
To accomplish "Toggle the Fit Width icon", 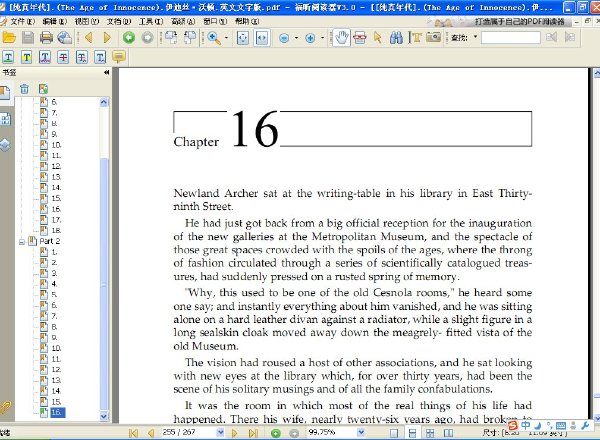I will pos(262,37).
